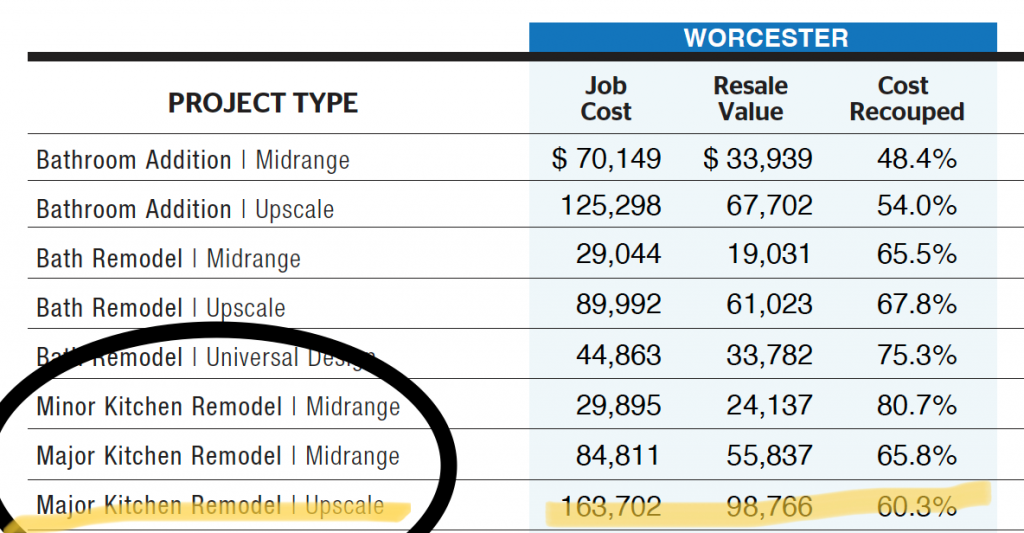
Task: Click the Job Cost column heading
Action: [605, 99]
